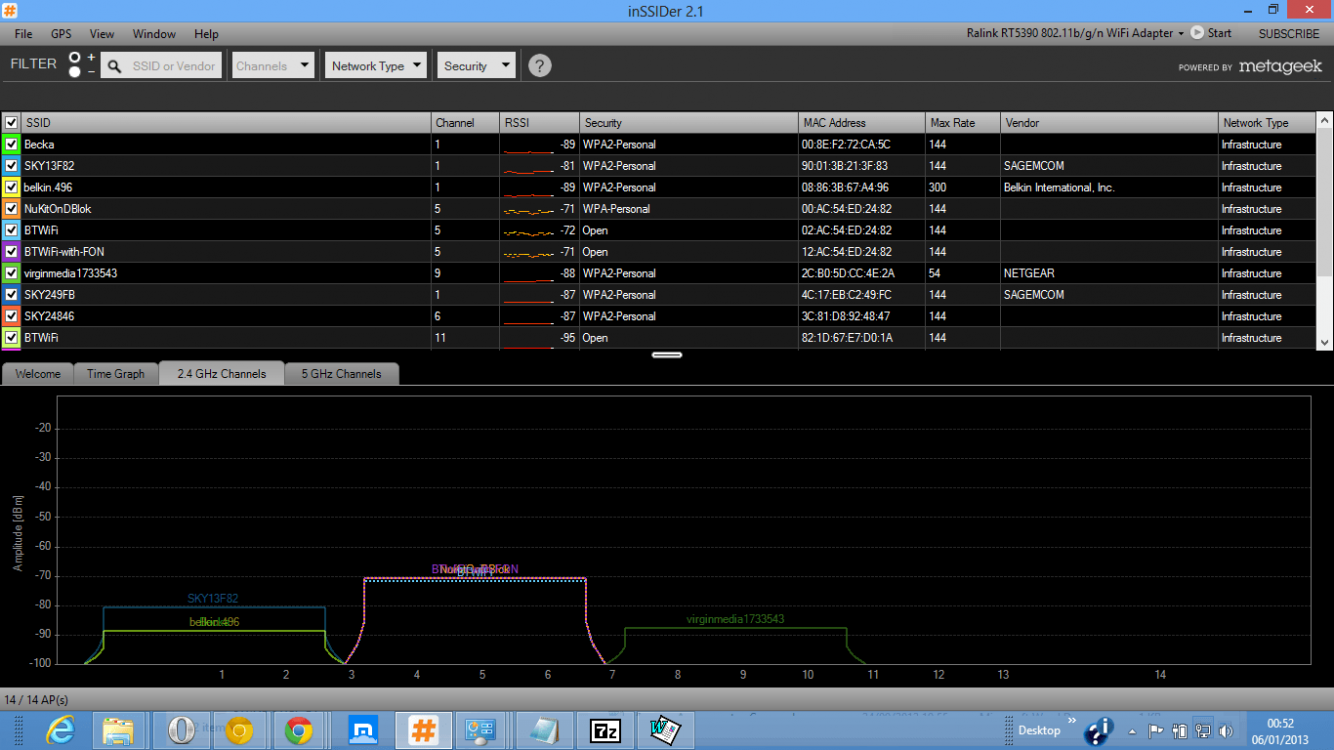This screenshot has width=1334, height=750.
Task: Open the GPS menu
Action: pyautogui.click(x=61, y=34)
